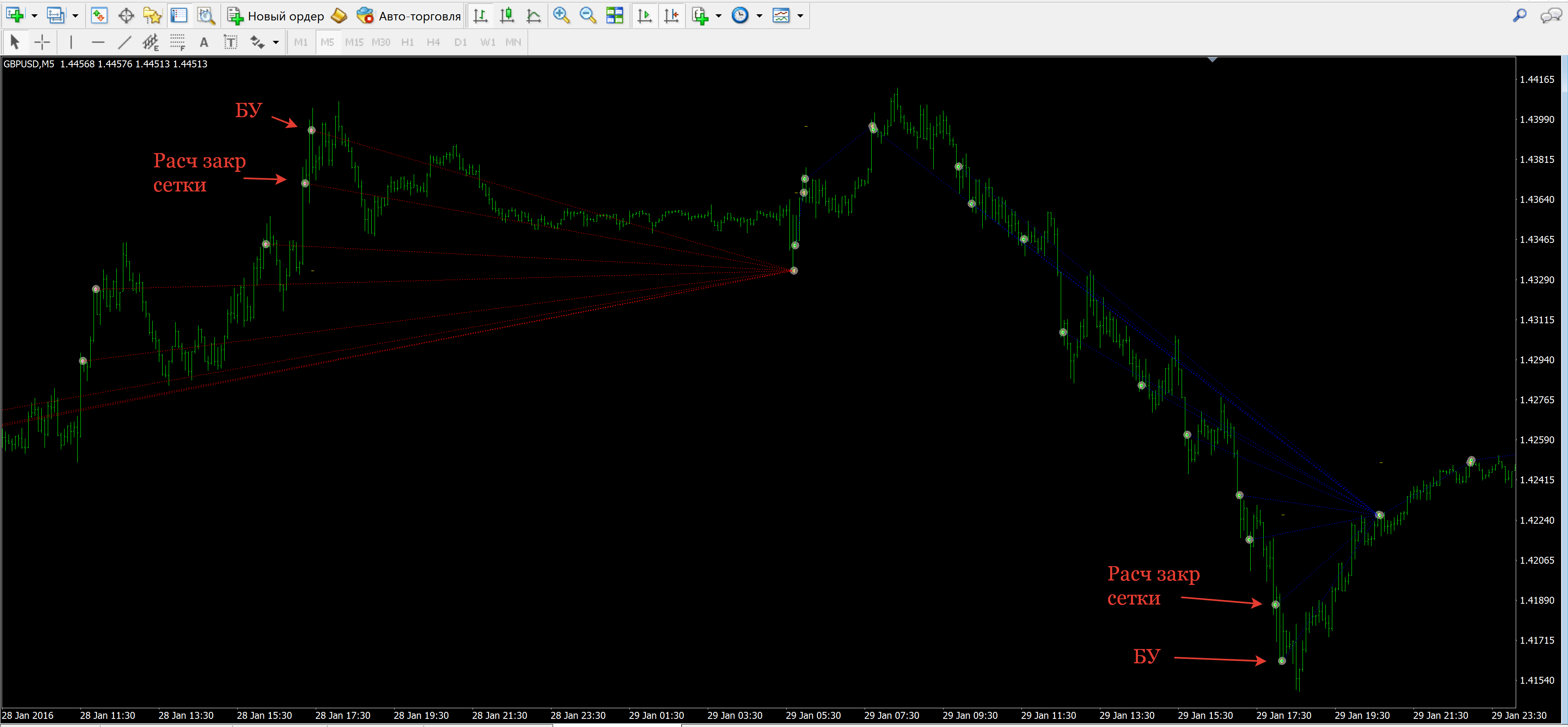This screenshot has width=1568, height=727.
Task: Select the Crosshair tool
Action: point(42,42)
